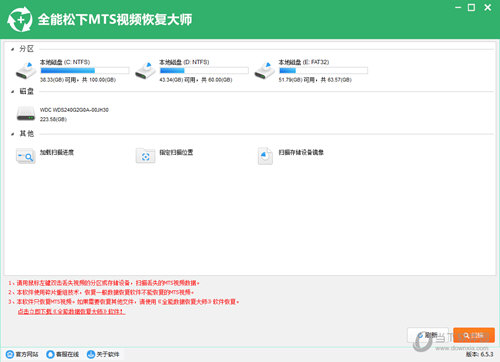The width and height of the screenshot is (500, 362).
Task: Select the WDC hard disk icon
Action: pos(26,114)
